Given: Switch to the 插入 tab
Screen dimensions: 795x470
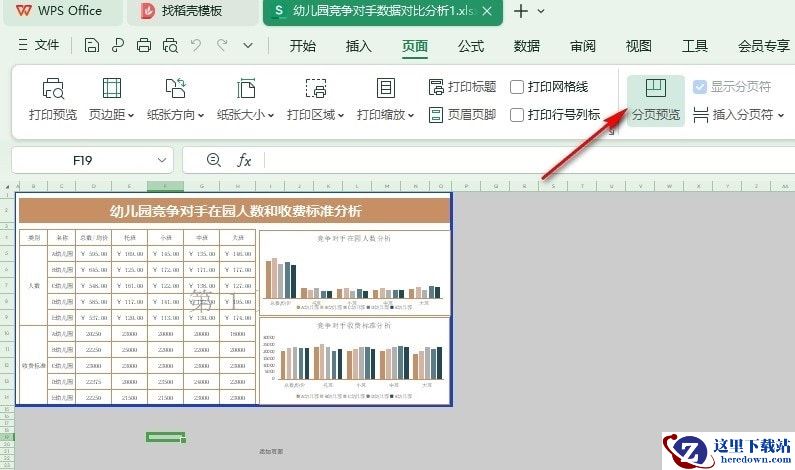Looking at the screenshot, I should coord(358,46).
